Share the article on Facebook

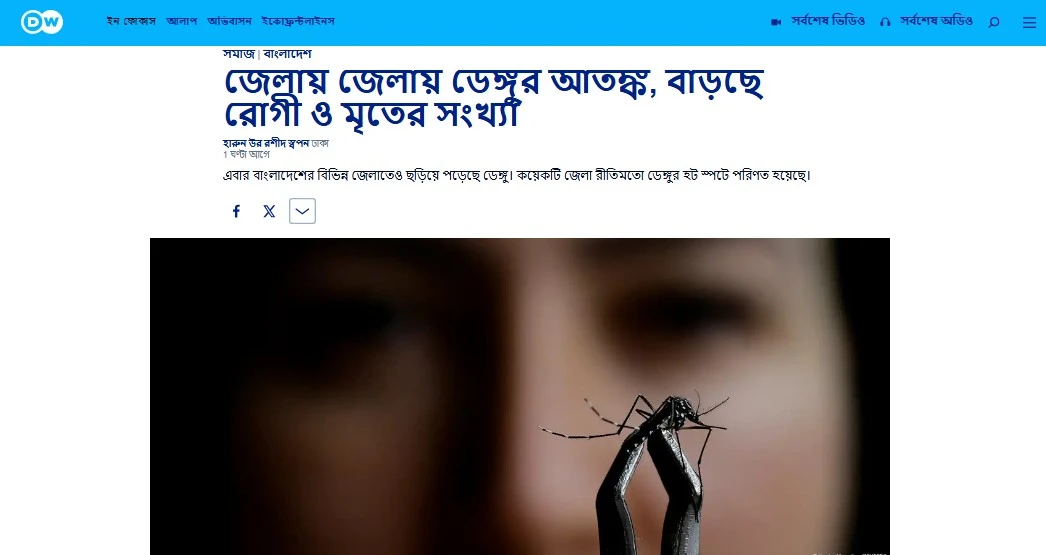click(236, 211)
